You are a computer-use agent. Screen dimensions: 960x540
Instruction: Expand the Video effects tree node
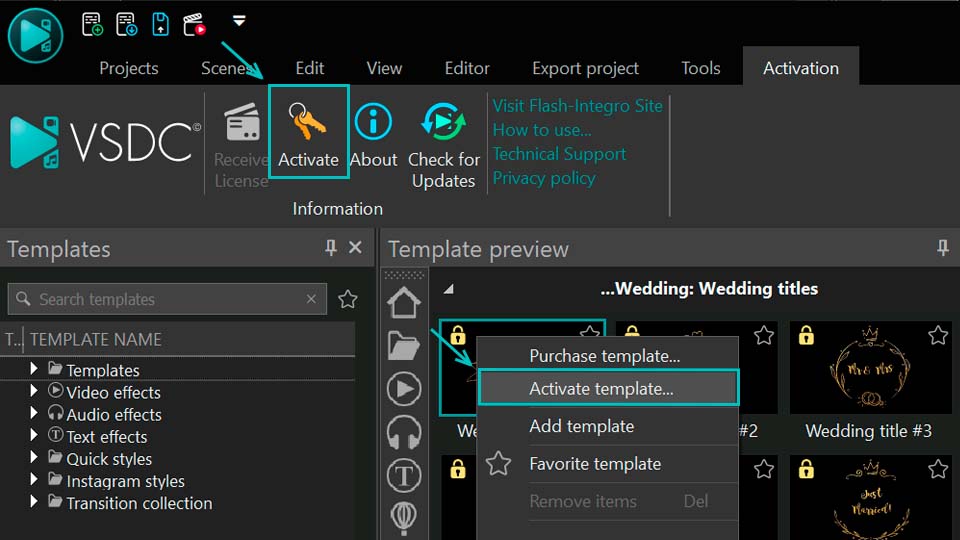(34, 391)
